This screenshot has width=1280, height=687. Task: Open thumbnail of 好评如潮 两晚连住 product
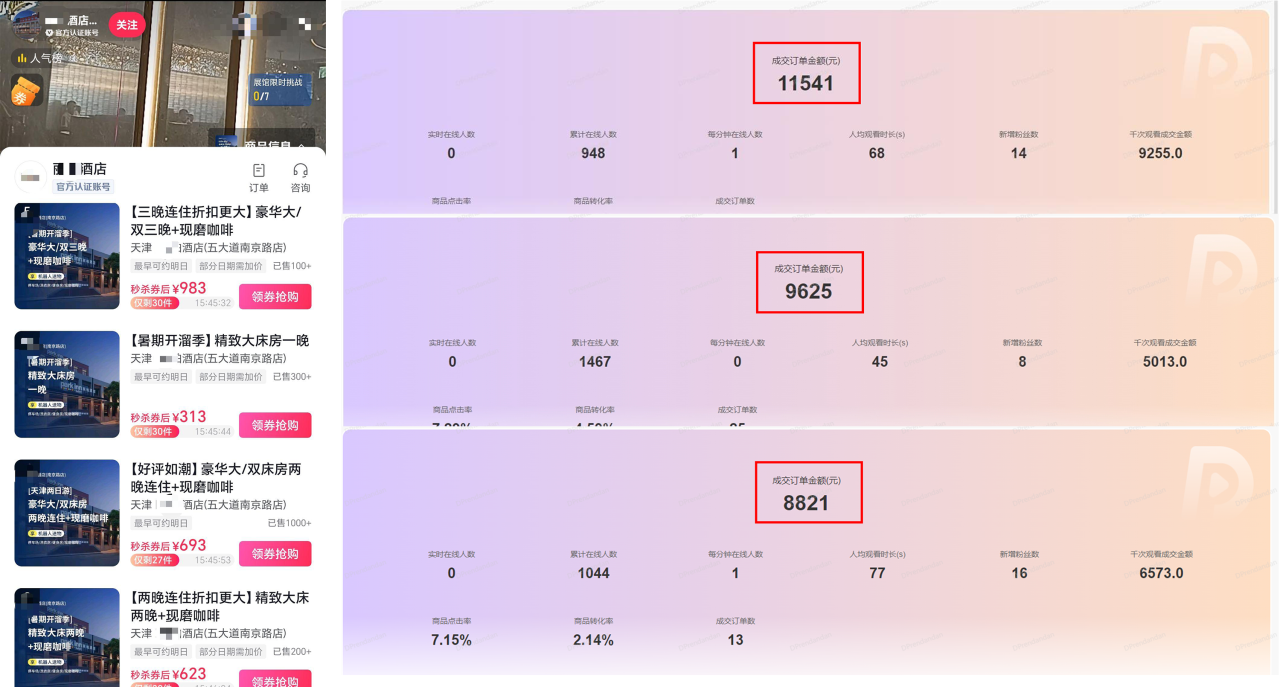click(67, 513)
